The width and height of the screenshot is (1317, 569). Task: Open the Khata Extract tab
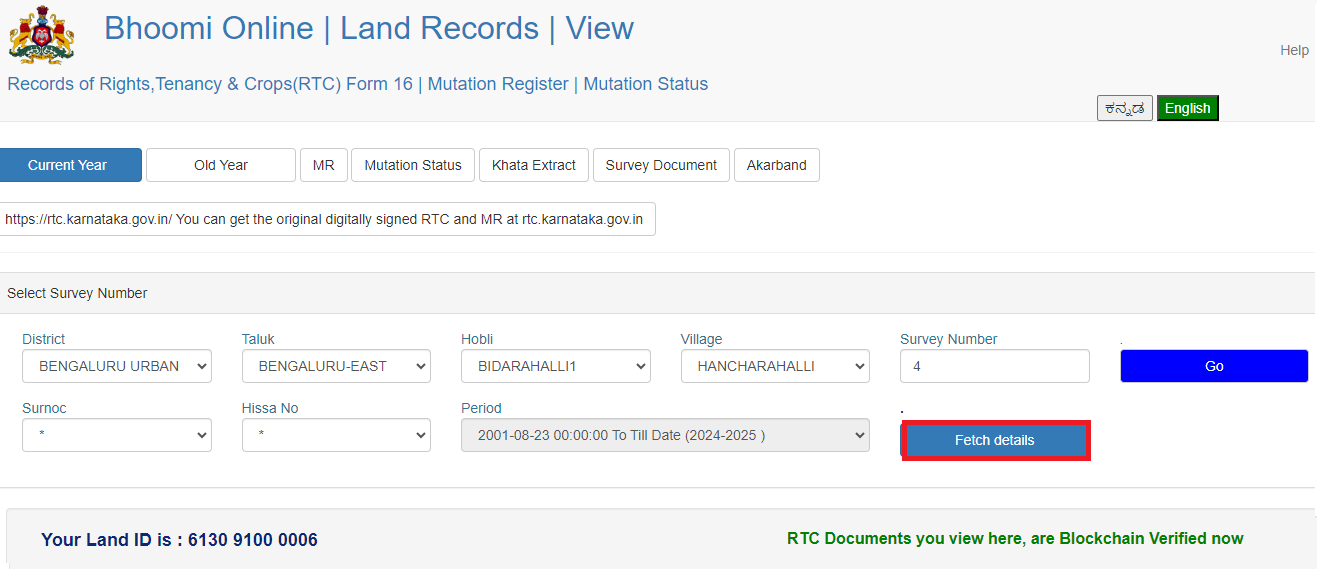click(x=534, y=165)
